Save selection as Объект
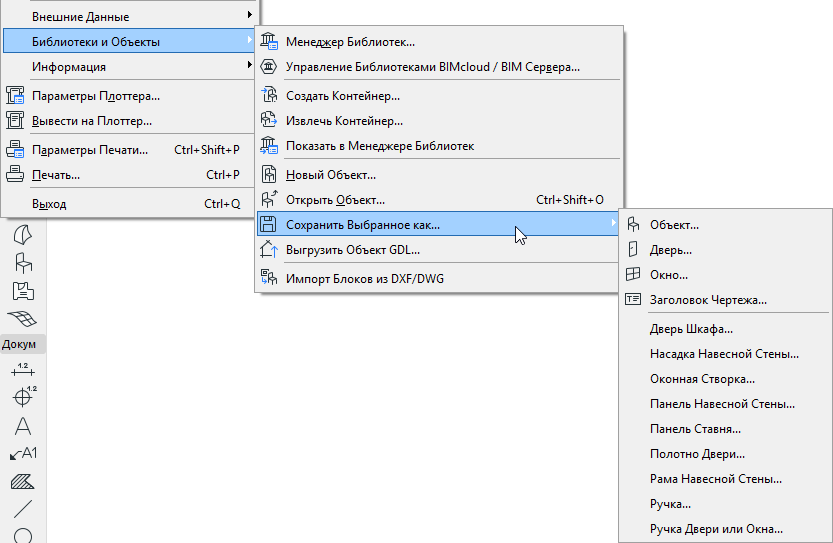The width and height of the screenshot is (833, 543). (x=725, y=225)
